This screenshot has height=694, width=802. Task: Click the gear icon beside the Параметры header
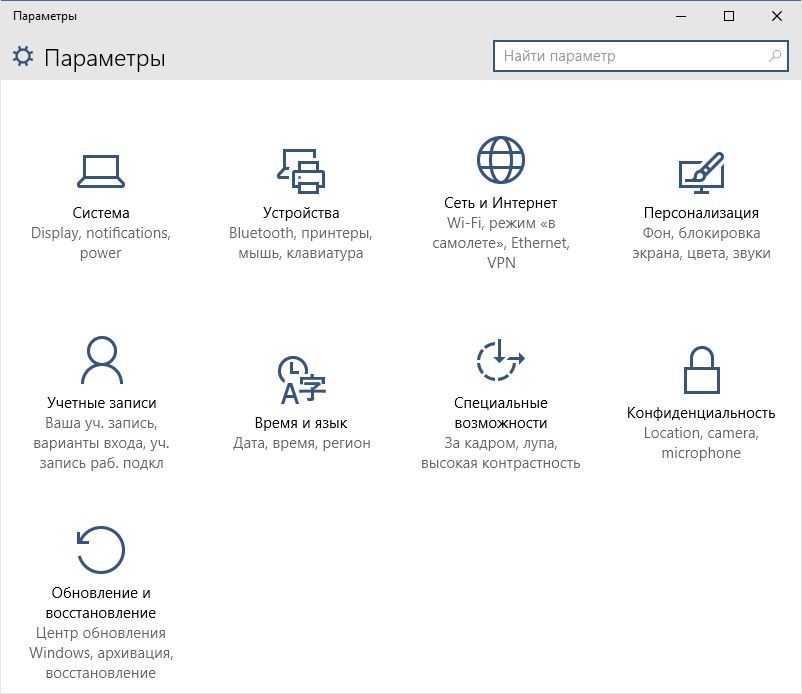coord(23,57)
